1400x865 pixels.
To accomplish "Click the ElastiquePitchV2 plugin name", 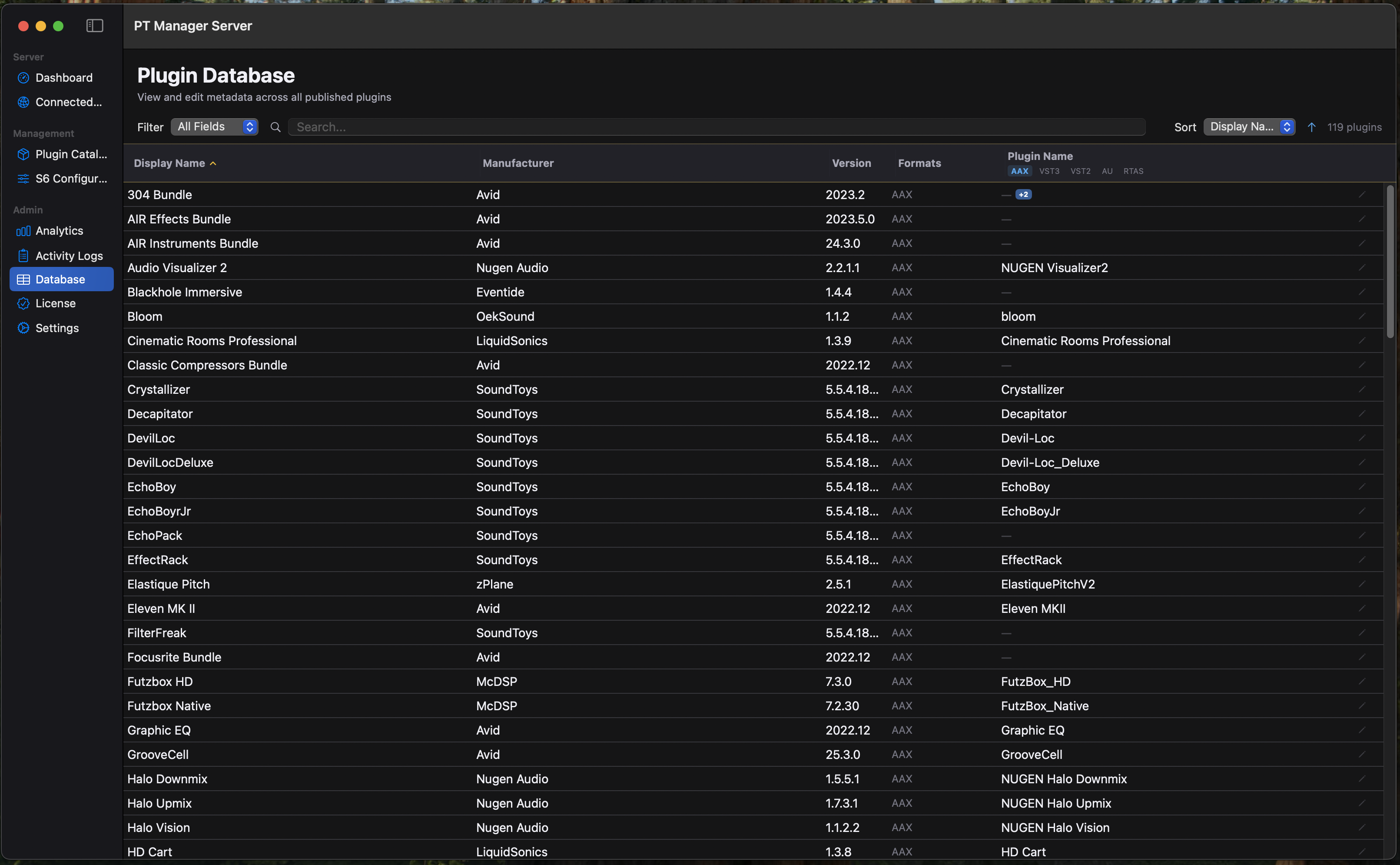I will point(1048,584).
